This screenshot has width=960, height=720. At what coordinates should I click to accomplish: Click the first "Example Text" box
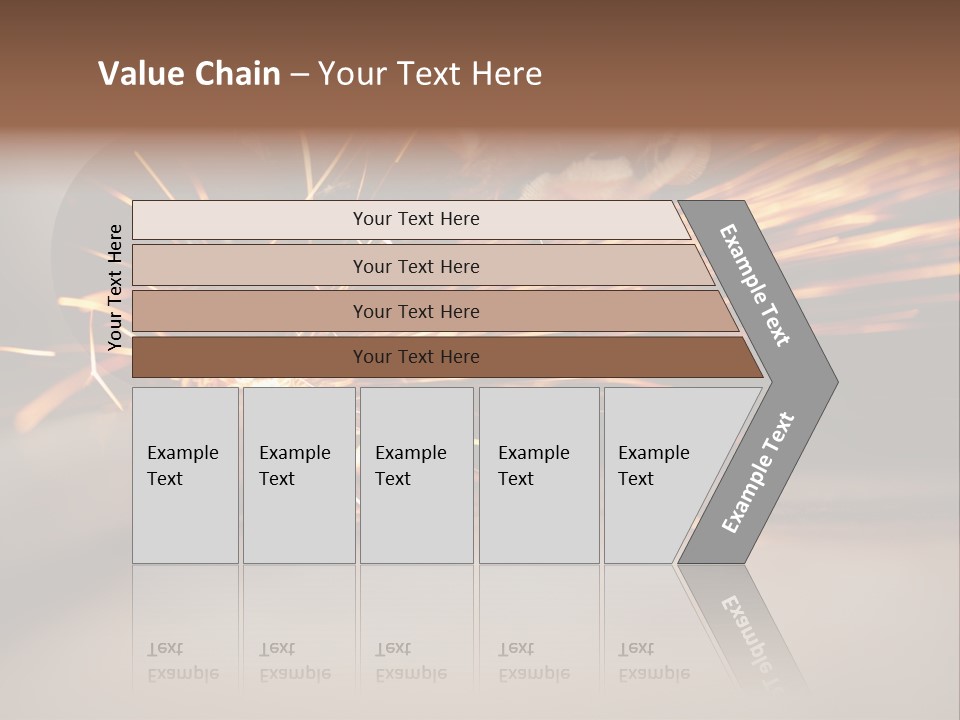185,475
